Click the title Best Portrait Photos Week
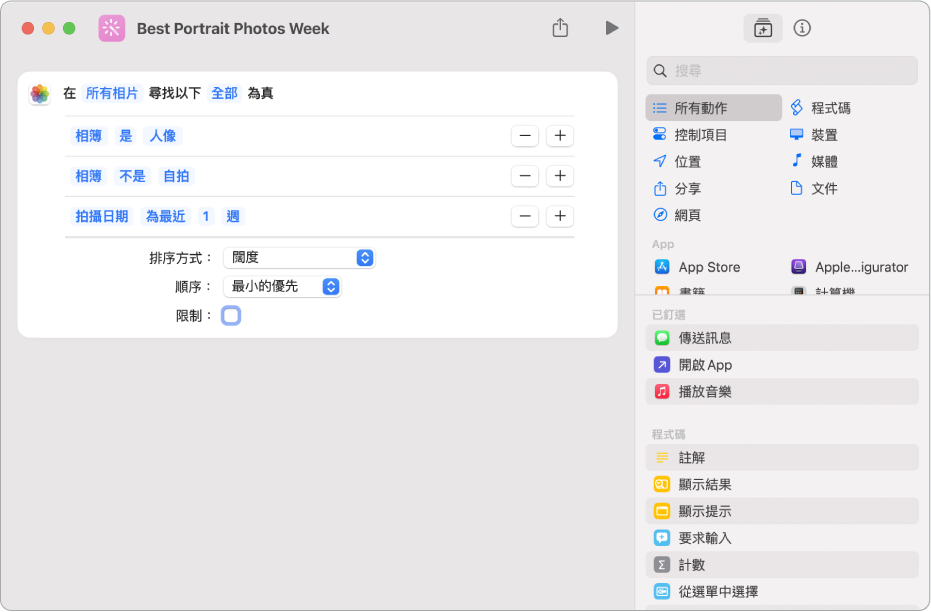 [x=233, y=28]
